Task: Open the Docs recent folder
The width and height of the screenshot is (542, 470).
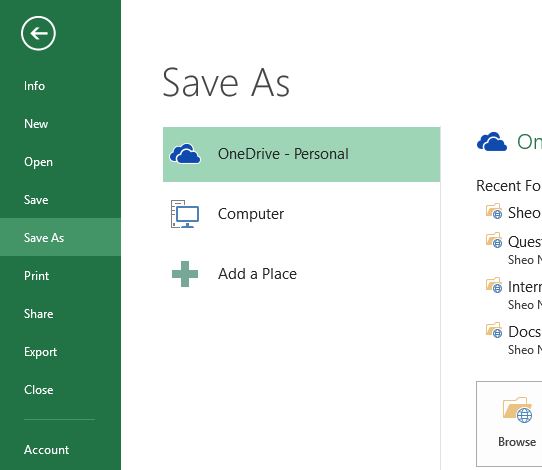Action: coord(514,340)
